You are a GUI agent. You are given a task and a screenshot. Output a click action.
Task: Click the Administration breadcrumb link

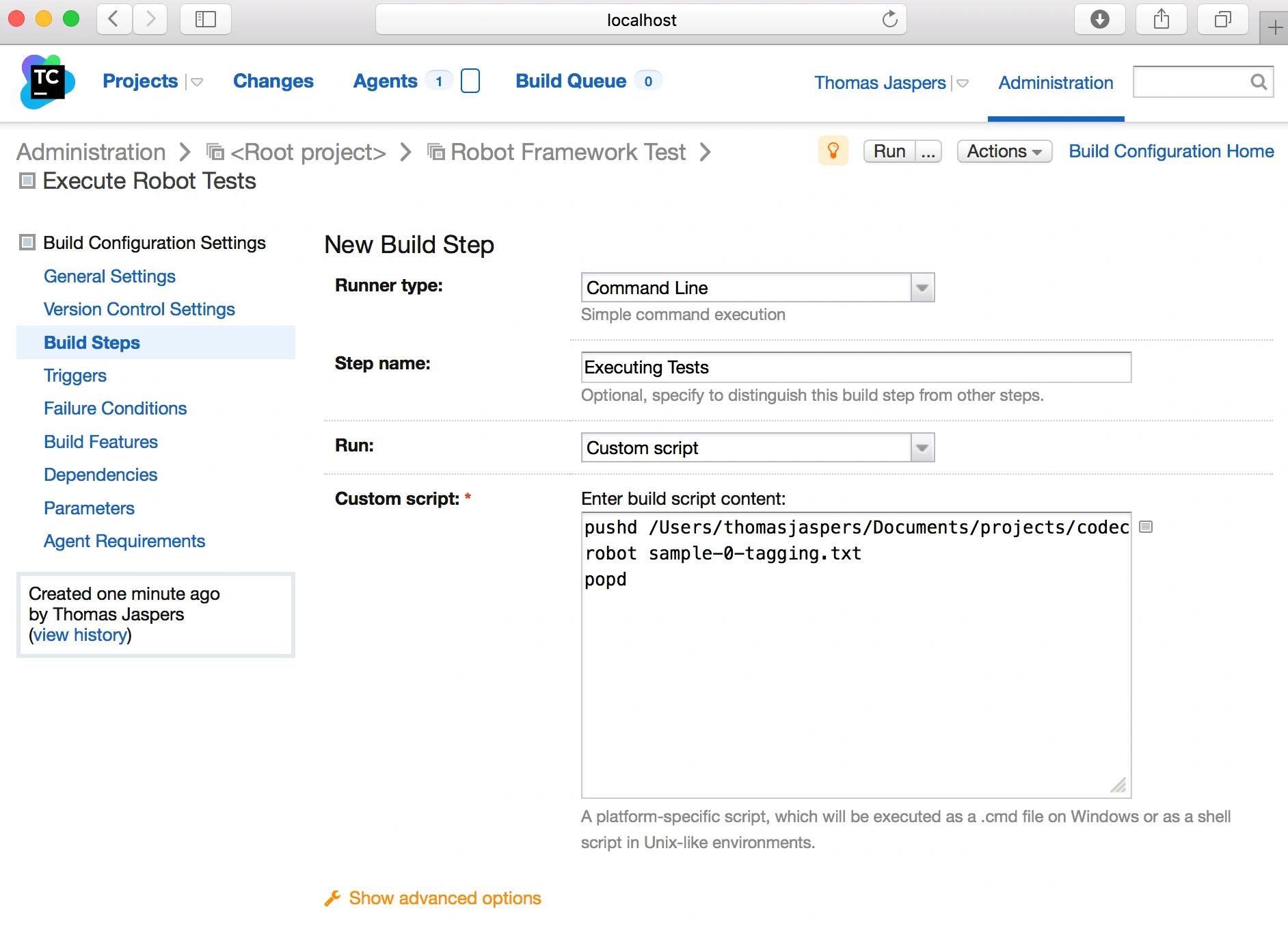91,152
